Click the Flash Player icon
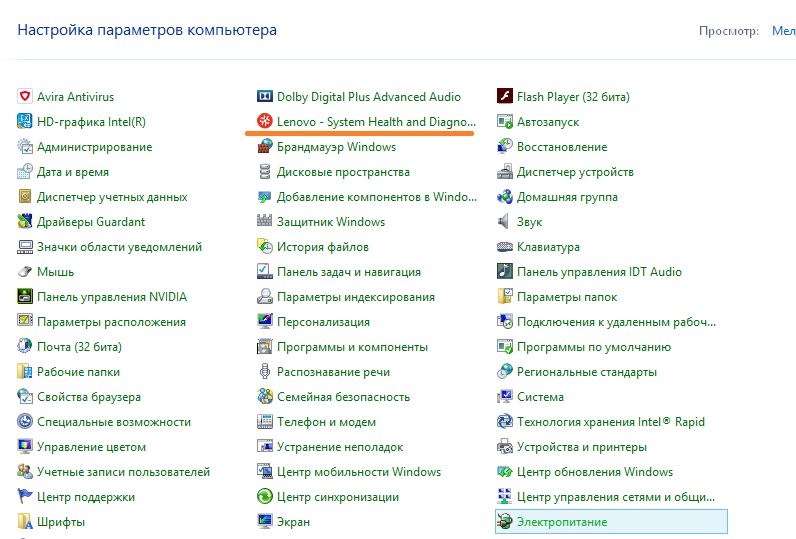The height and width of the screenshot is (539, 796). (x=505, y=97)
